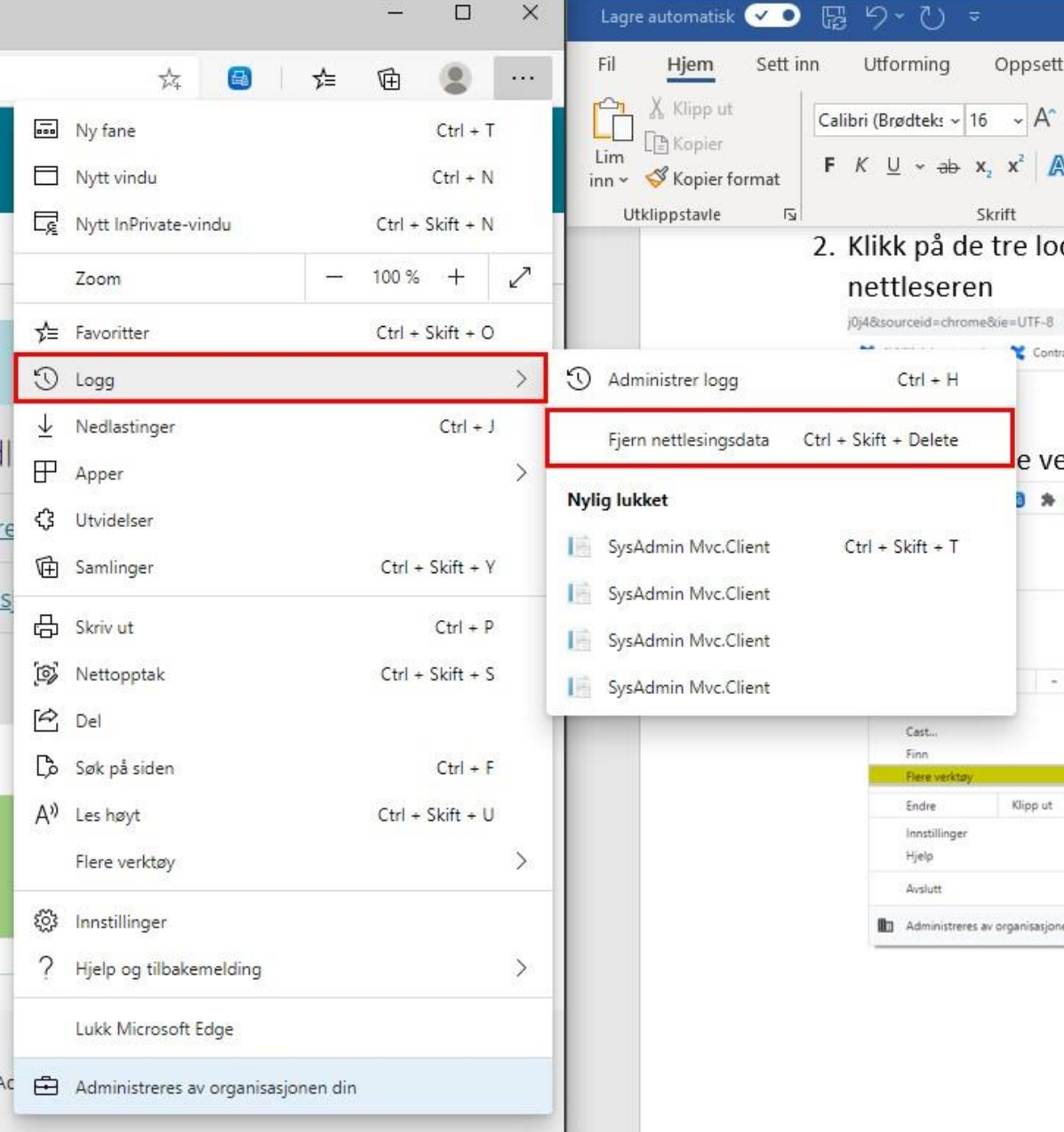1064x1132 pixels.
Task: Toggle strikethrough ab button
Action: click(x=948, y=166)
